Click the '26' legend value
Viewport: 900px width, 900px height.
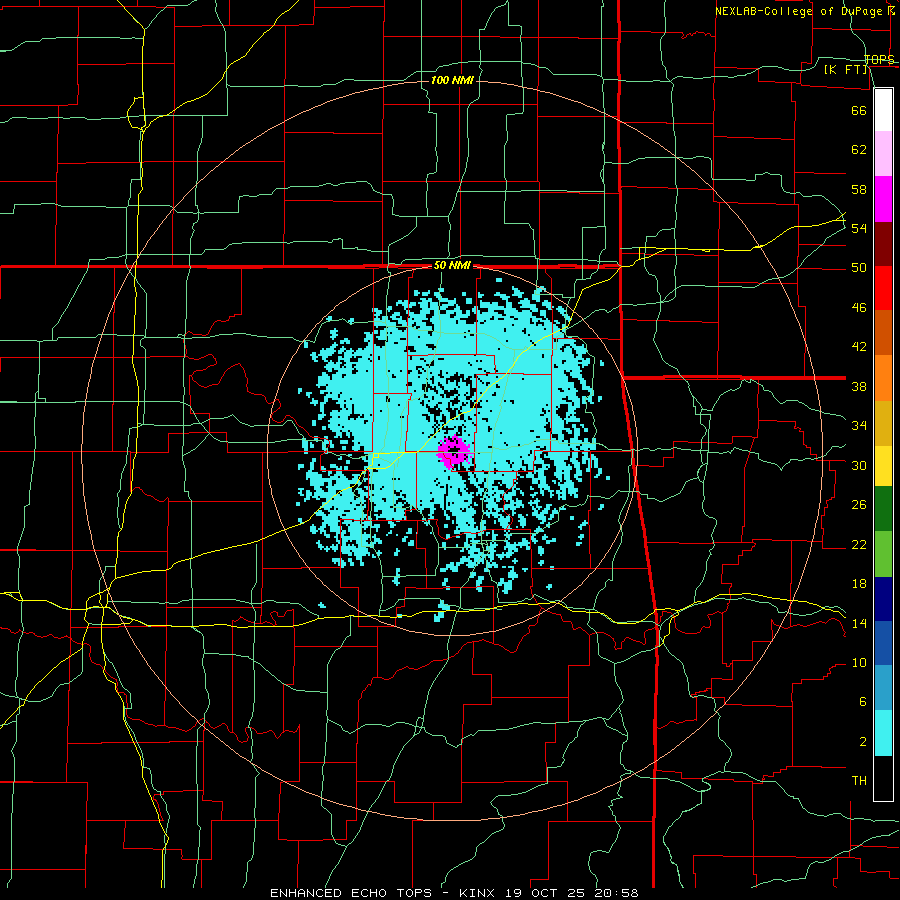coord(859,505)
